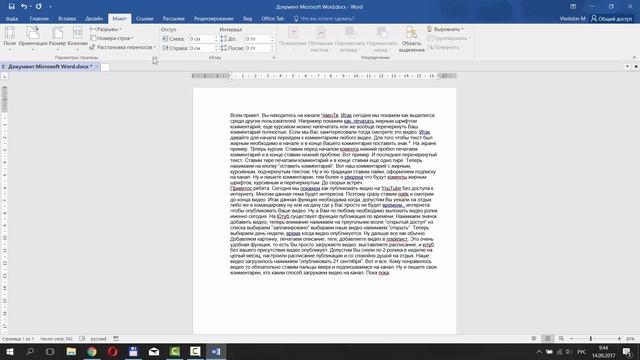Viewport: 640px width, 360px height.
Task: Open the Windows notification center
Action: (x=627, y=351)
